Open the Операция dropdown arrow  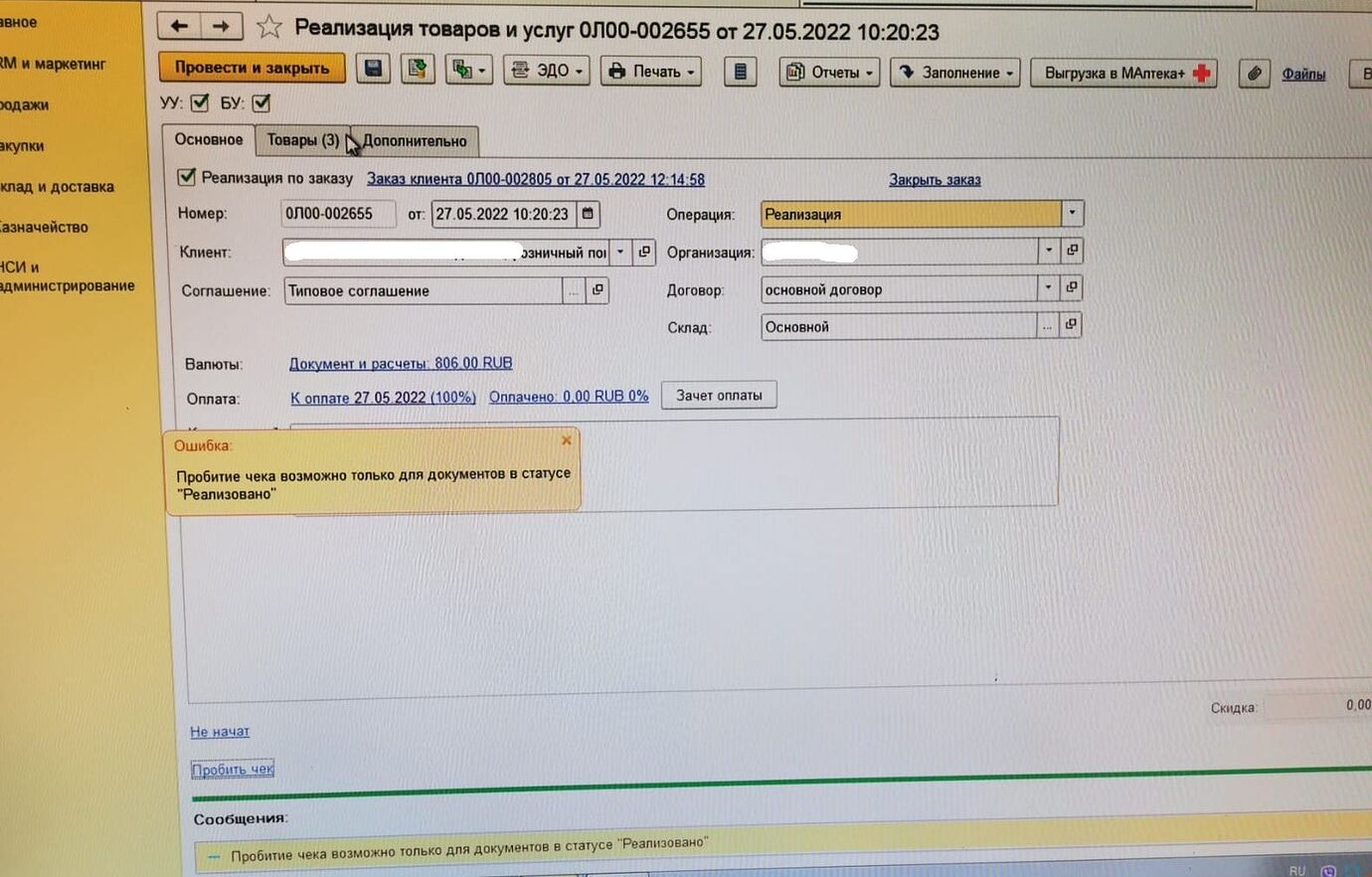click(1072, 213)
